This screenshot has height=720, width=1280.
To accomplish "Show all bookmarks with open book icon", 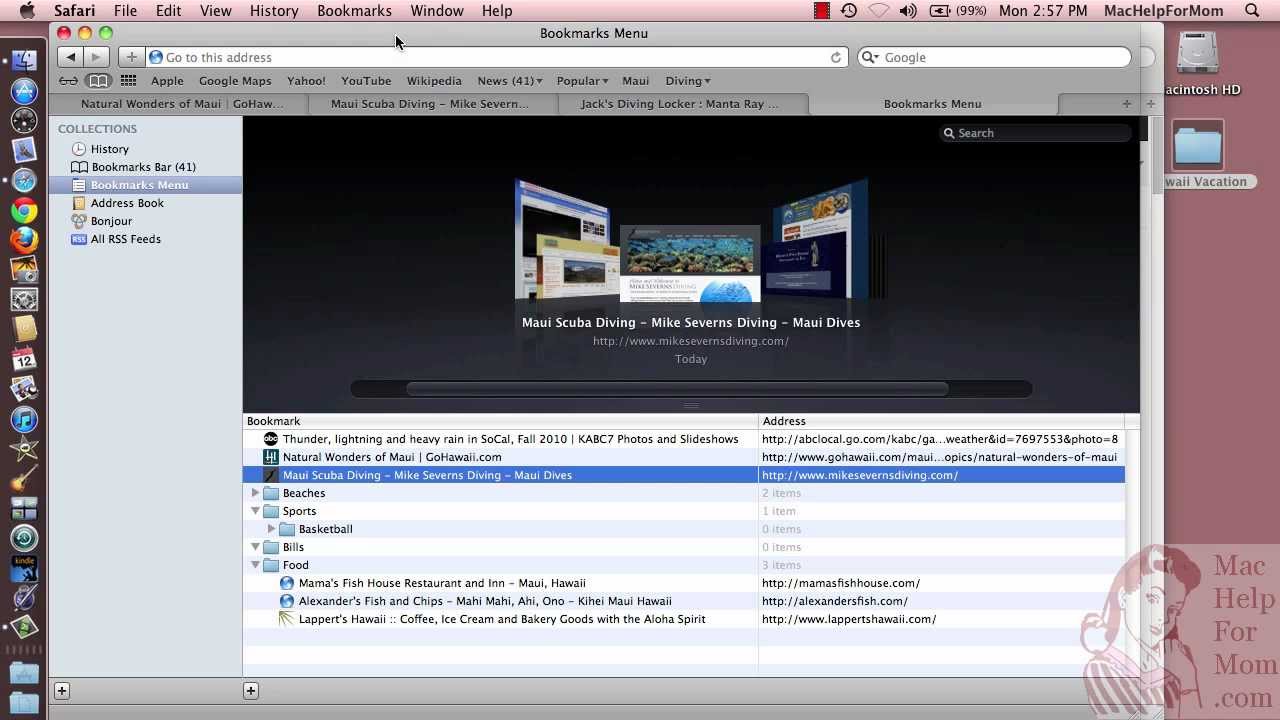I will [98, 81].
